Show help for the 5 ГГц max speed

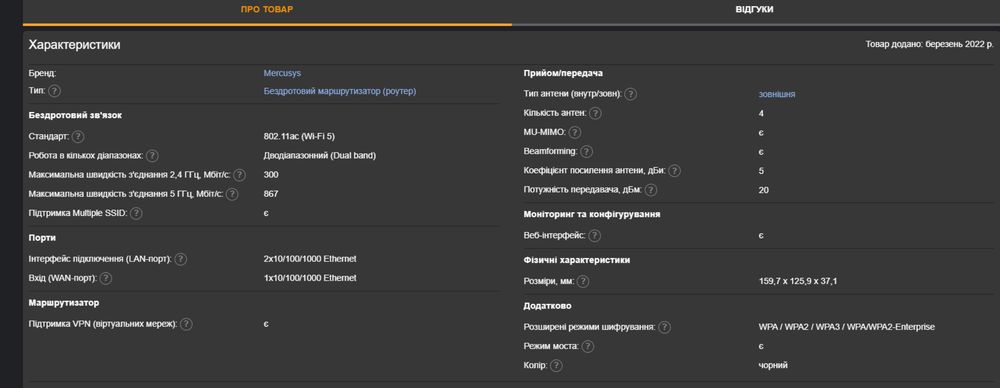[x=232, y=193]
